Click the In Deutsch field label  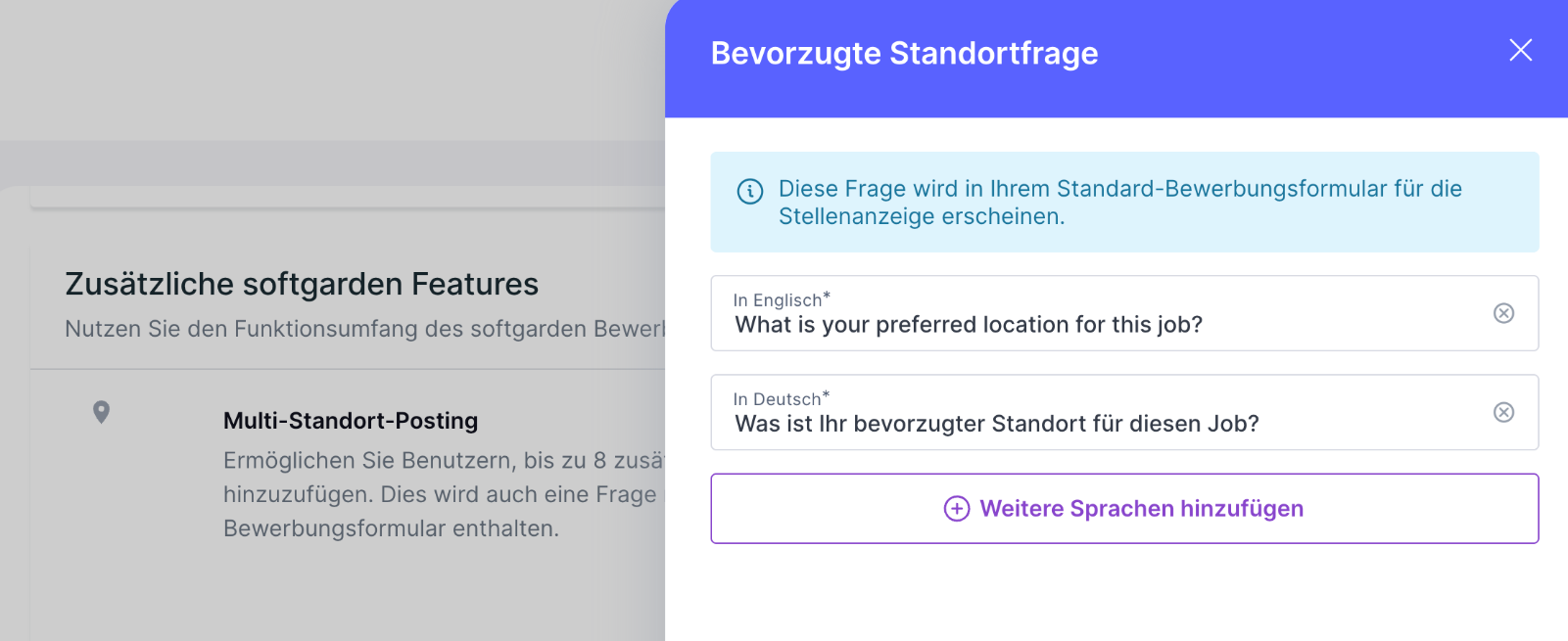782,398
